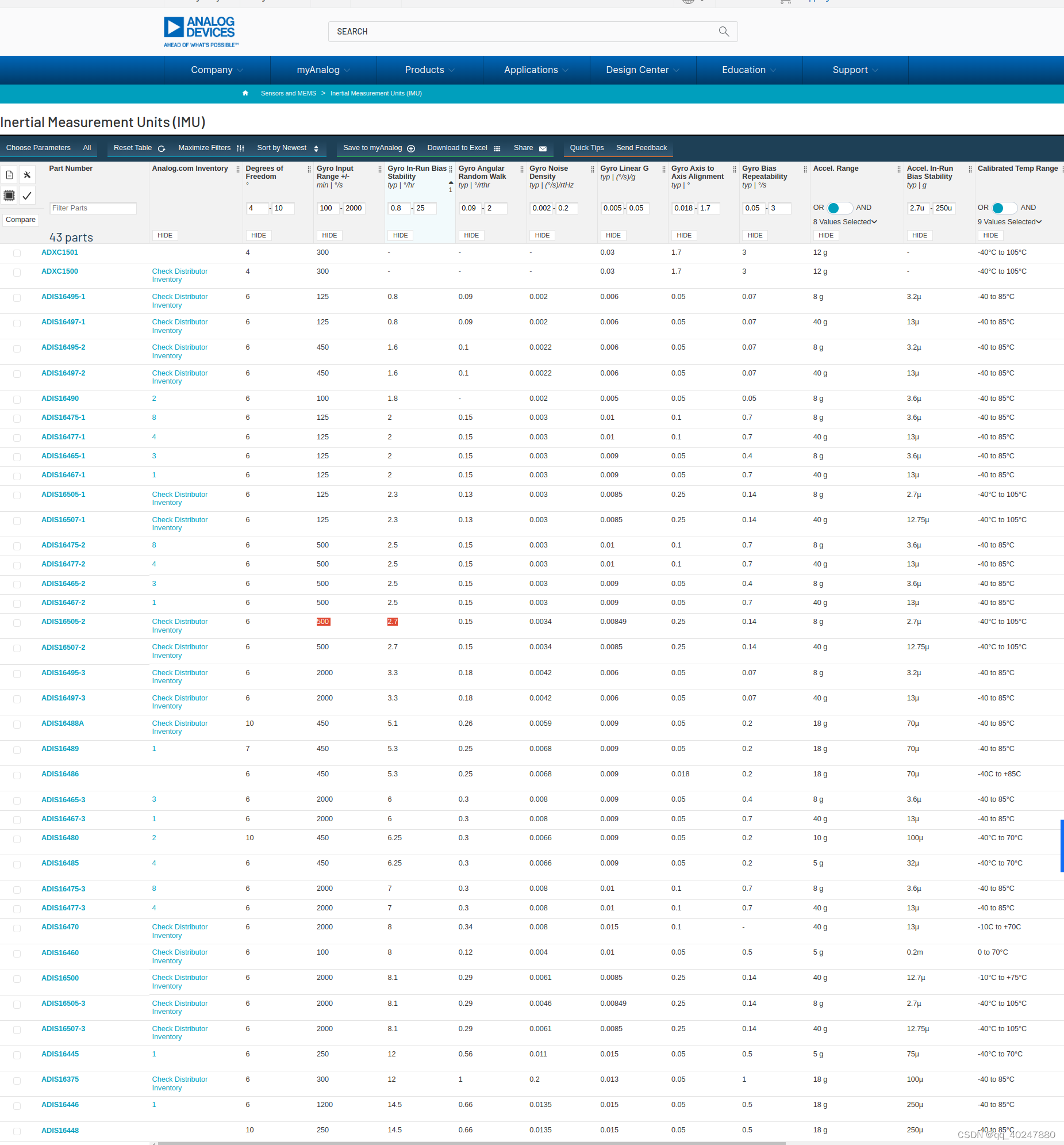This screenshot has height=1145, width=1064.
Task: Click the Gyro Linear G column drag handle
Action: (x=663, y=169)
